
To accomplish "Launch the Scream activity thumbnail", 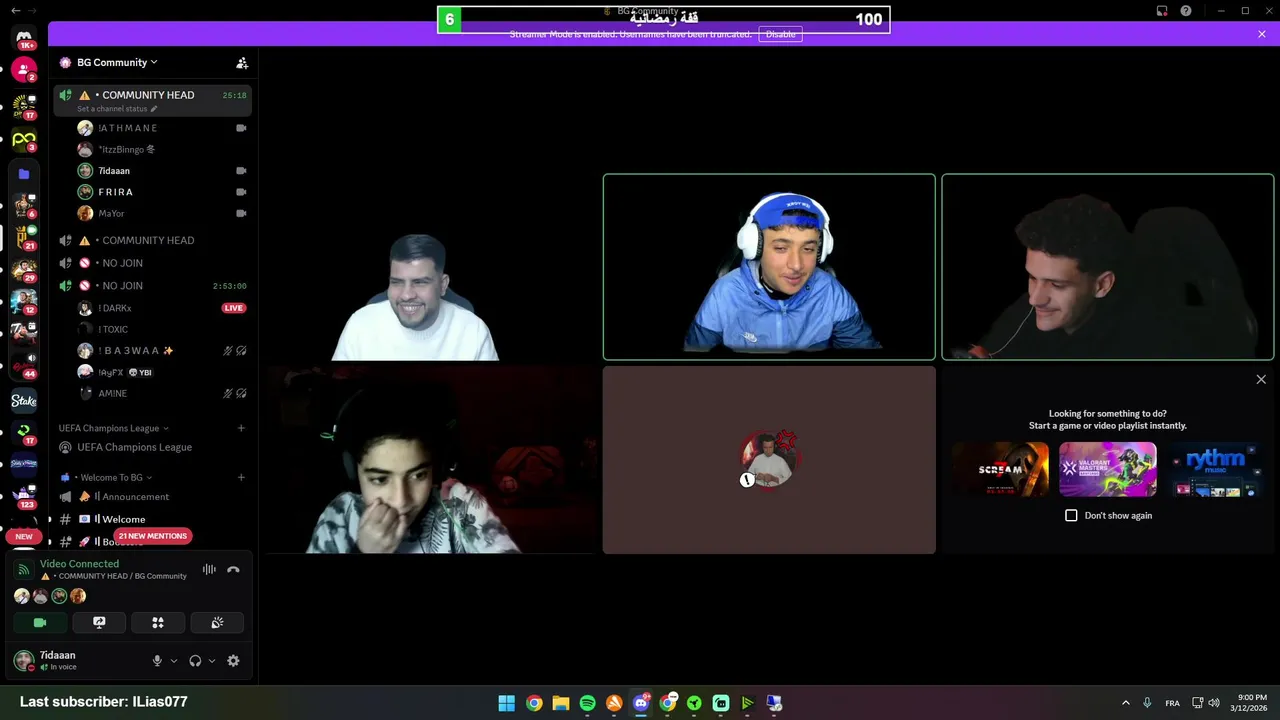I will coord(1000,469).
